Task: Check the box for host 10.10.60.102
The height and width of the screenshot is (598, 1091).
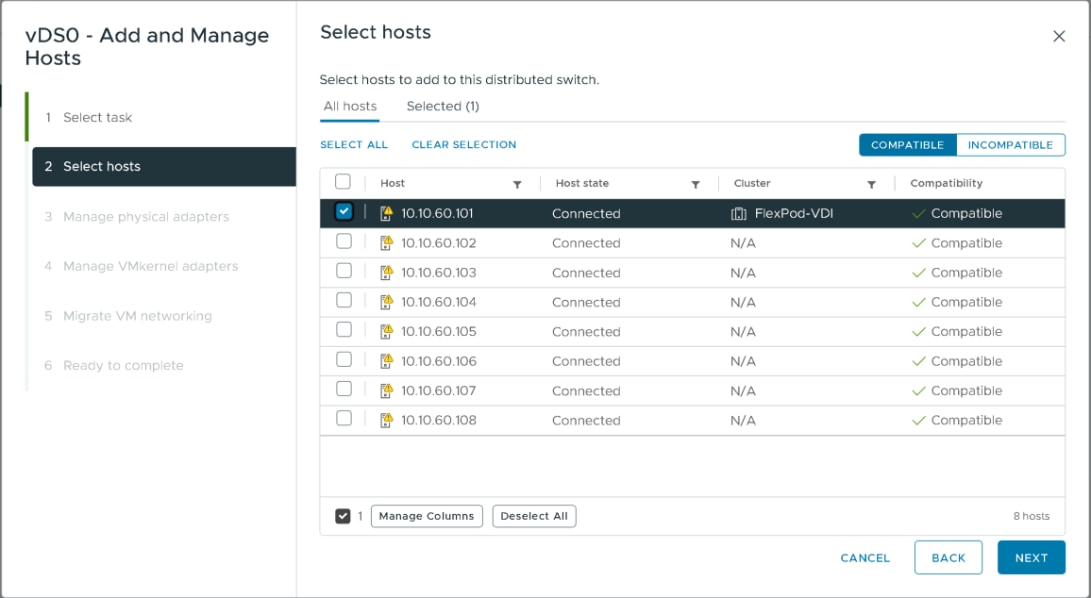Action: [344, 241]
